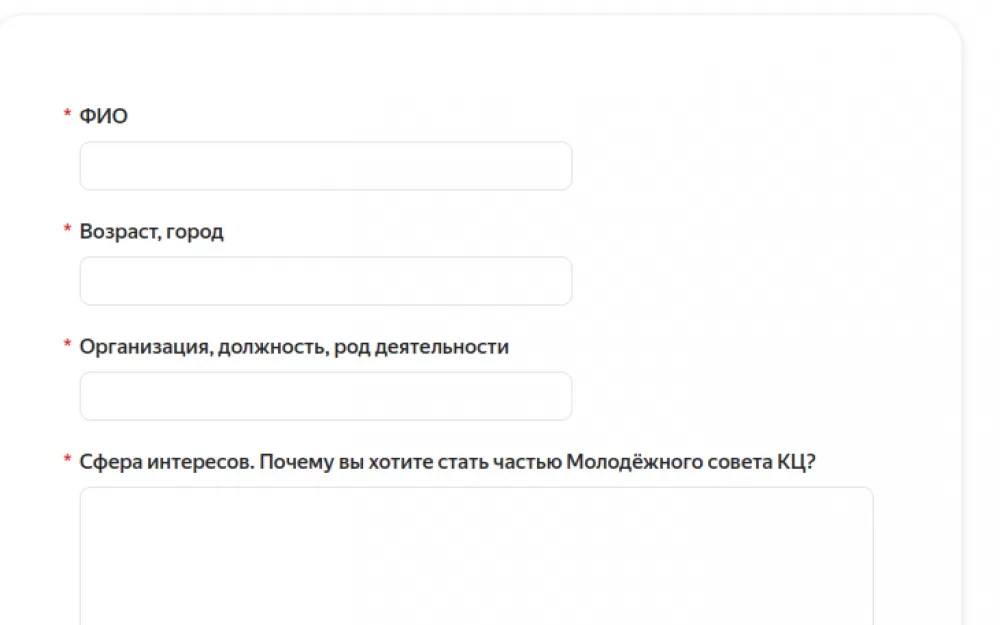This screenshot has width=1000, height=625.
Task: Click the large Сфера интересов text area
Action: pyautogui.click(x=476, y=556)
